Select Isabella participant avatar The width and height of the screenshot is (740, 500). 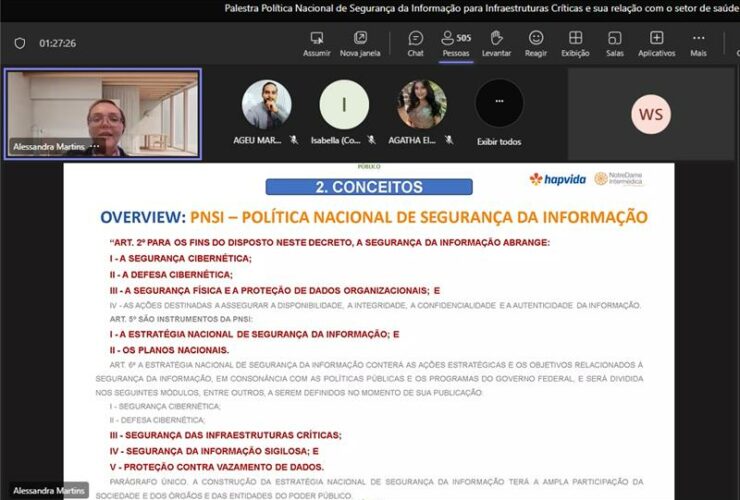[344, 105]
